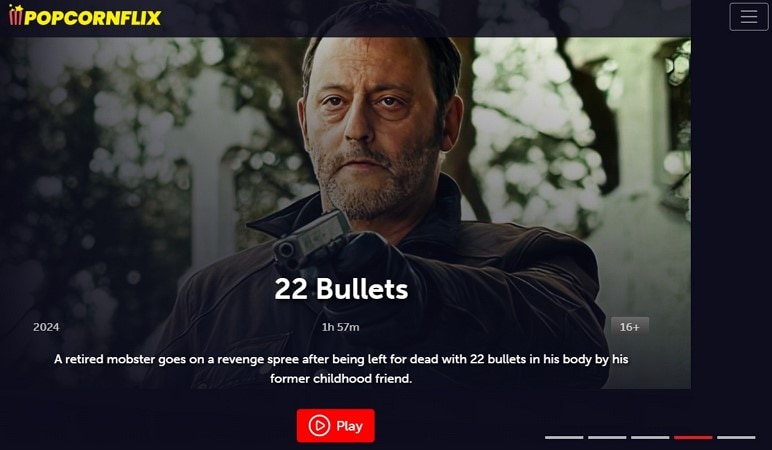Click the pistol in the hero image
This screenshot has width=772, height=450.
point(312,240)
